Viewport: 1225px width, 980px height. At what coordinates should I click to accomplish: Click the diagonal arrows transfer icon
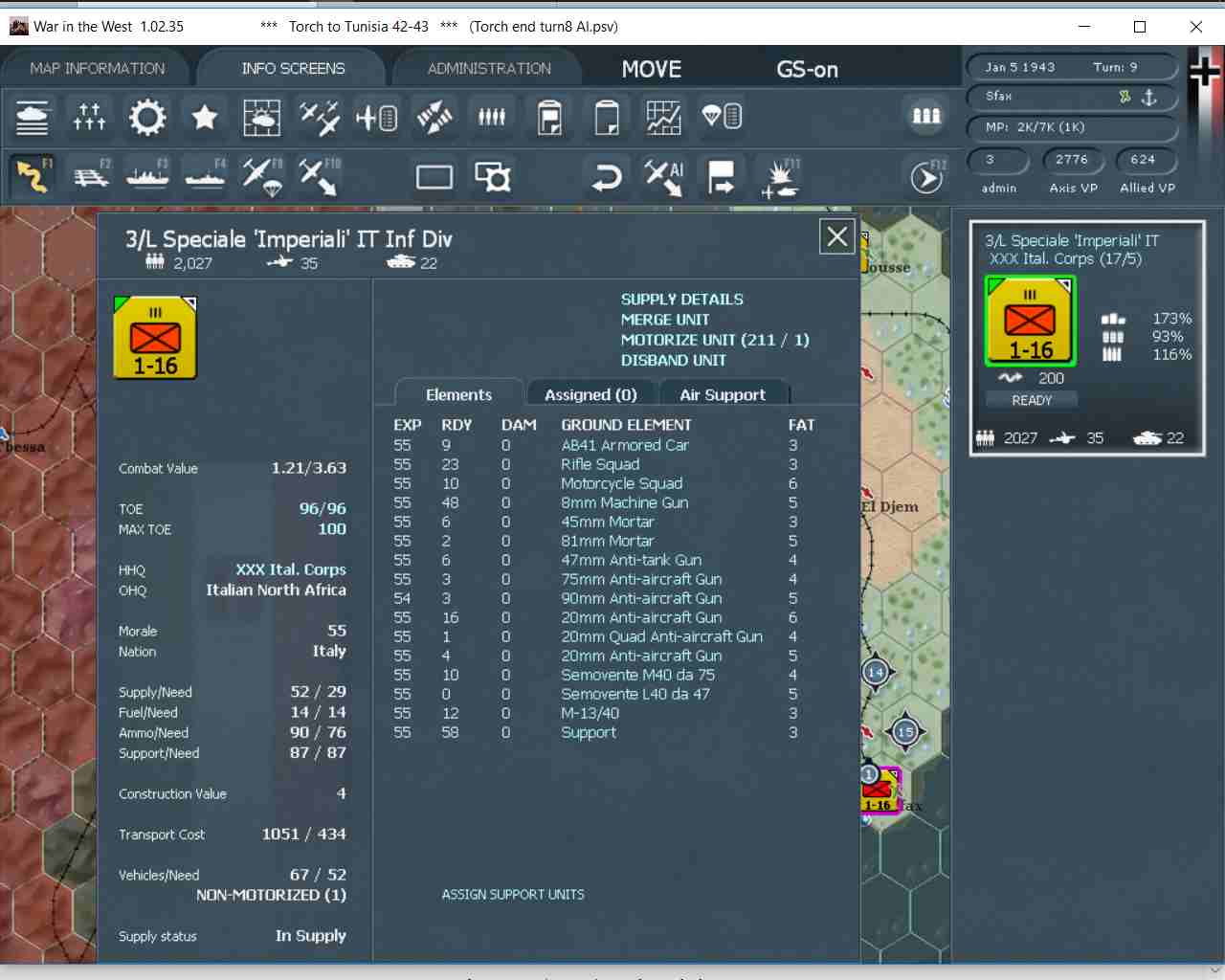point(434,117)
